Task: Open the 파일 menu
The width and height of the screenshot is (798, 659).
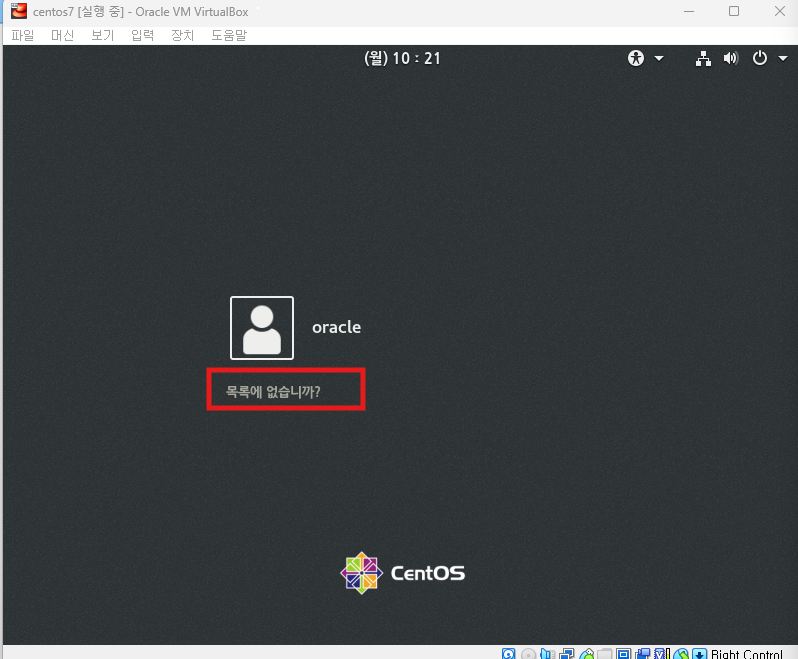Action: click(x=22, y=35)
